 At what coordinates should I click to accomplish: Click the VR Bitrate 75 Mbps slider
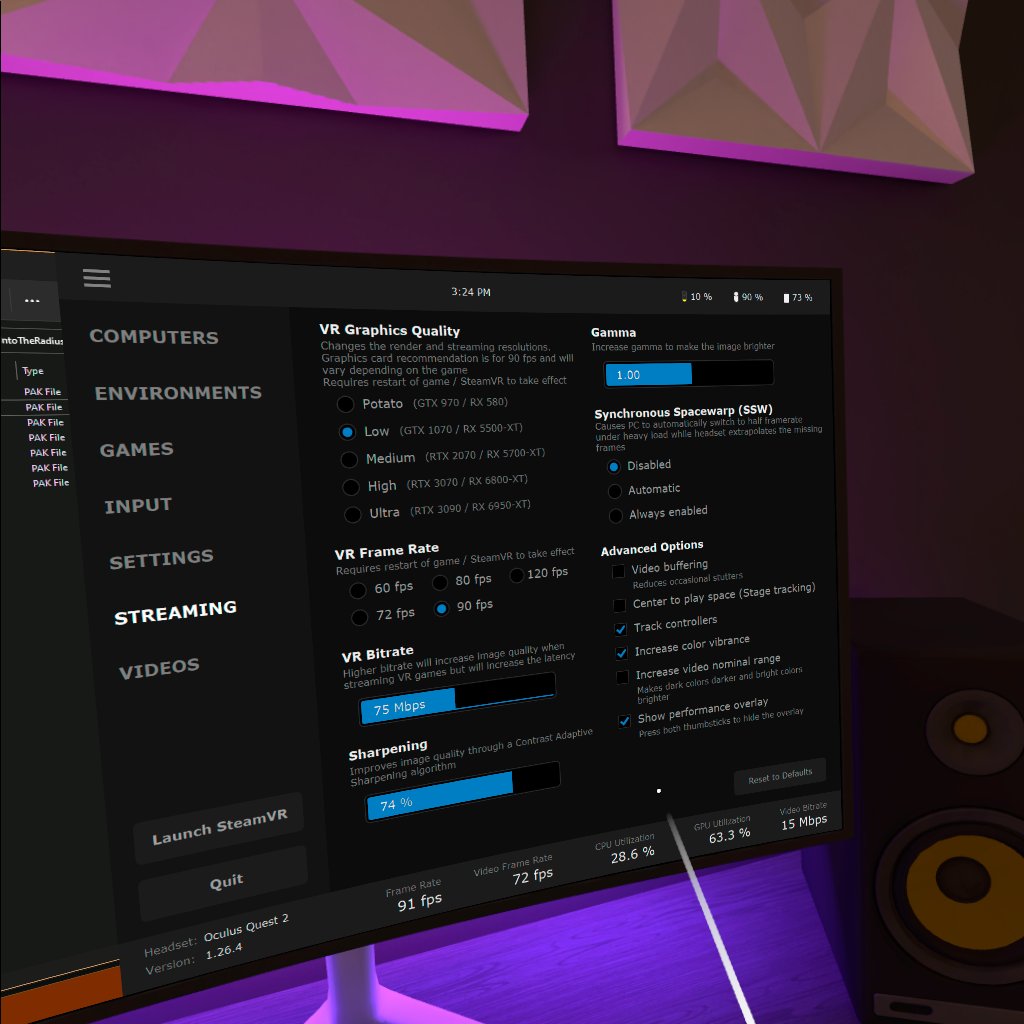[458, 699]
